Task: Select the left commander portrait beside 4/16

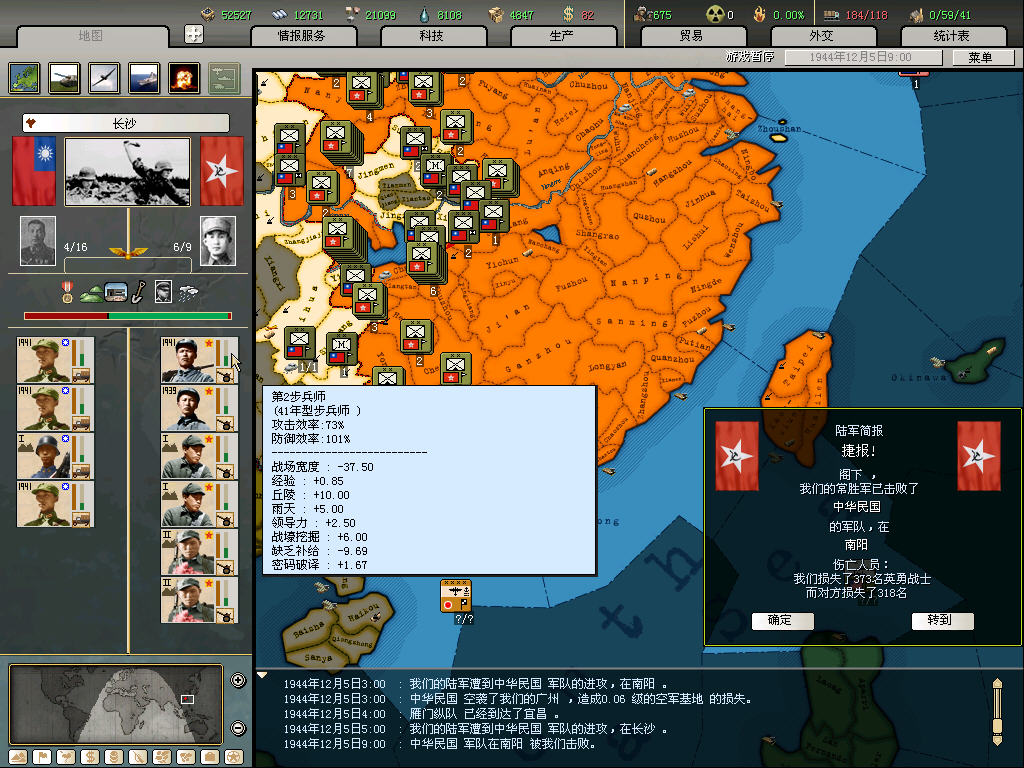Action: (x=38, y=241)
